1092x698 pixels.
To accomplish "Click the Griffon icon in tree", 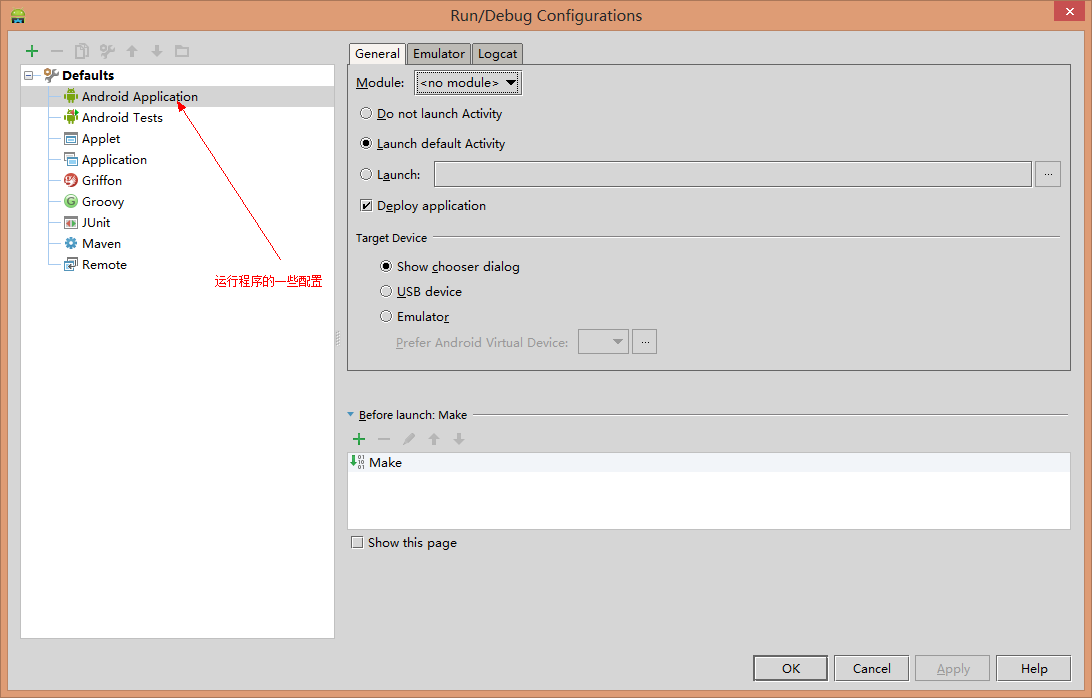I will [x=71, y=180].
